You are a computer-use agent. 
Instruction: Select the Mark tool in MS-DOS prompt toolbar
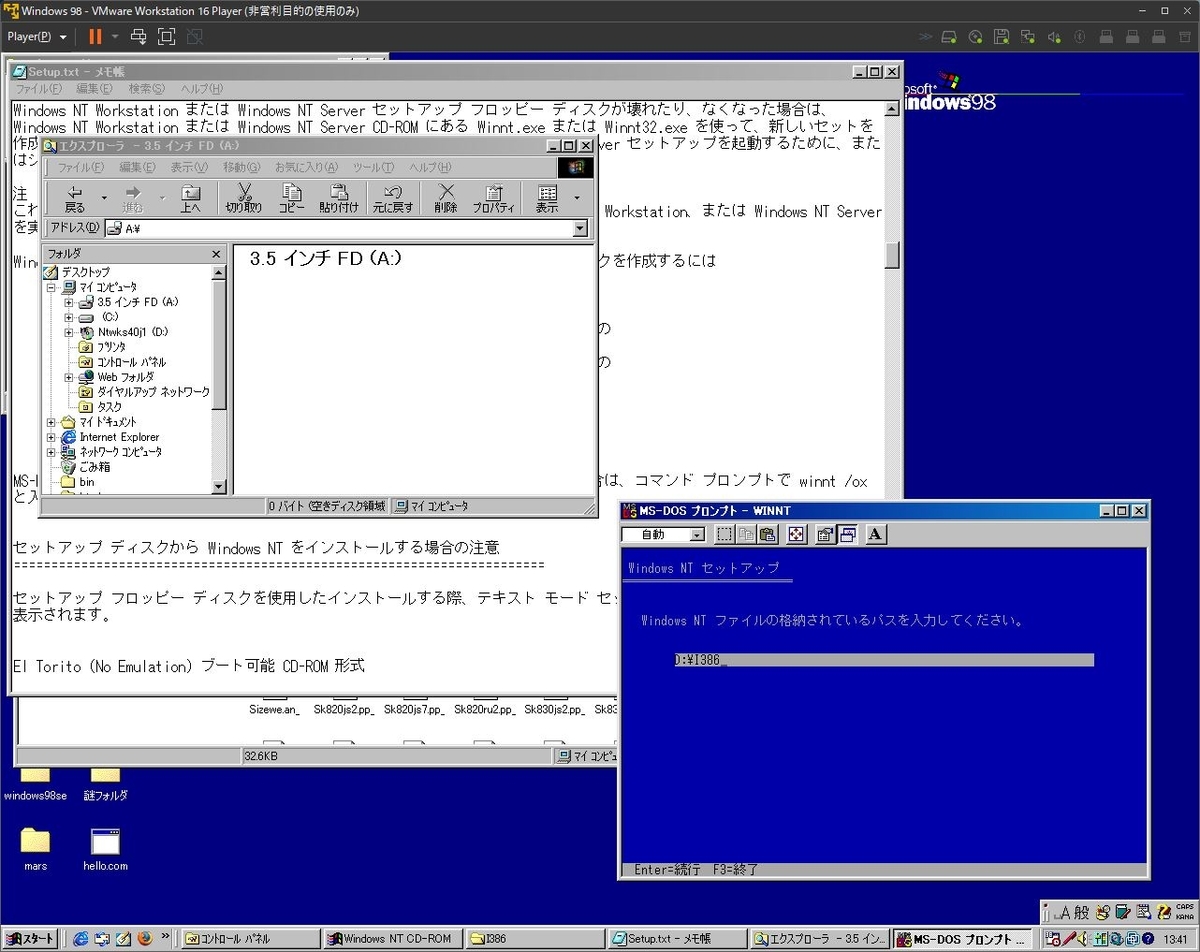pyautogui.click(x=724, y=534)
